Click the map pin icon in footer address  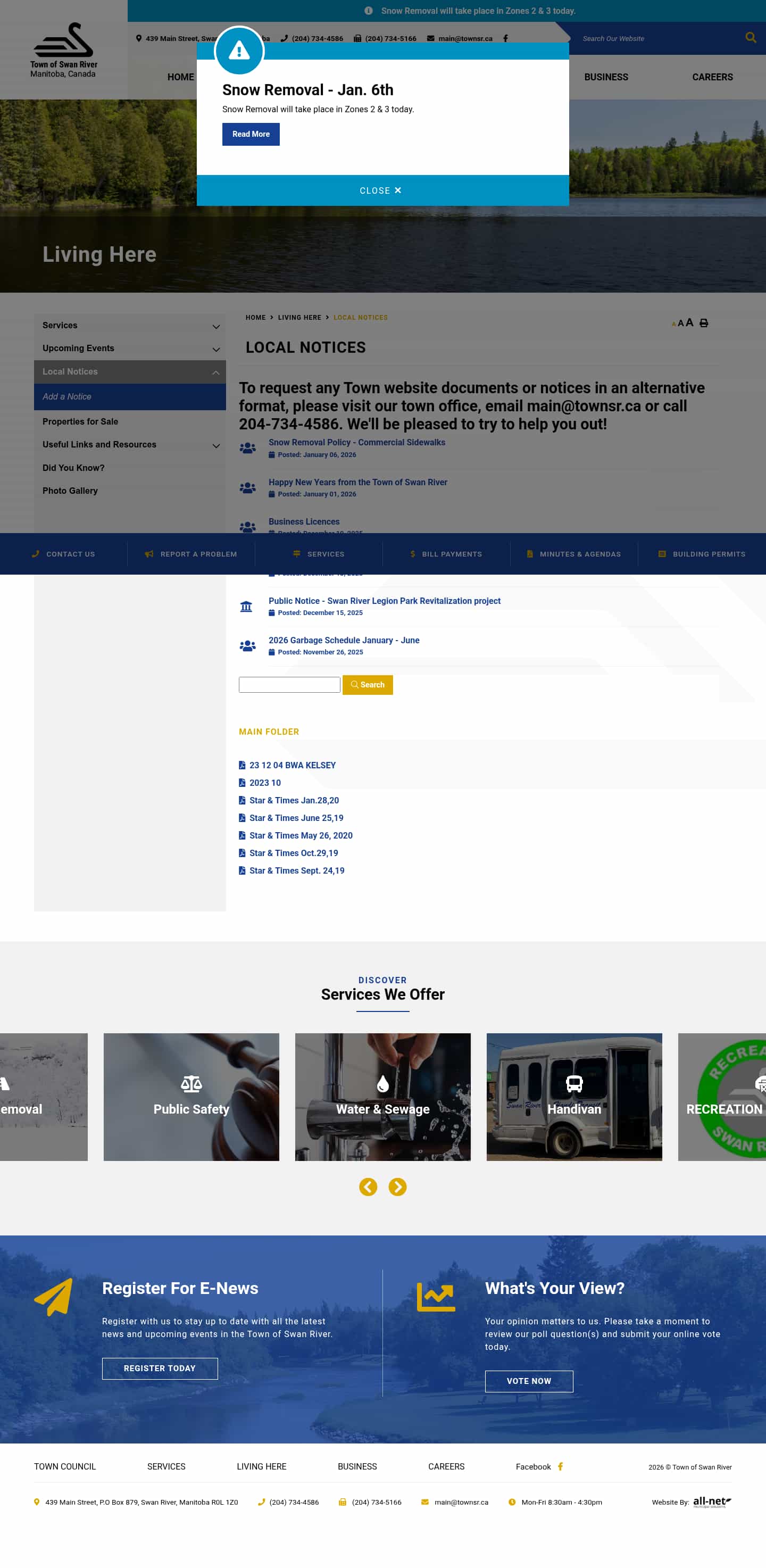coord(37,1502)
